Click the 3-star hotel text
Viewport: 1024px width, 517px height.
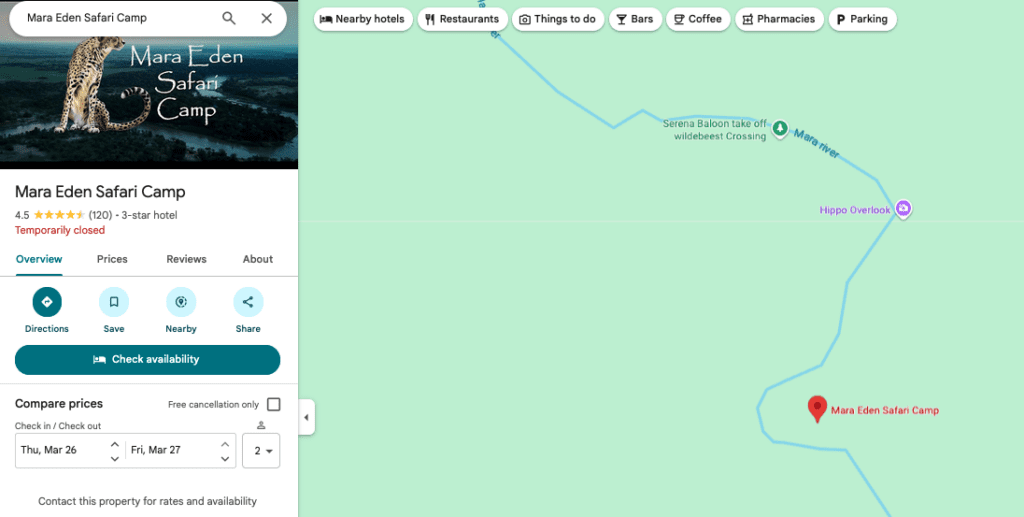[150, 215]
